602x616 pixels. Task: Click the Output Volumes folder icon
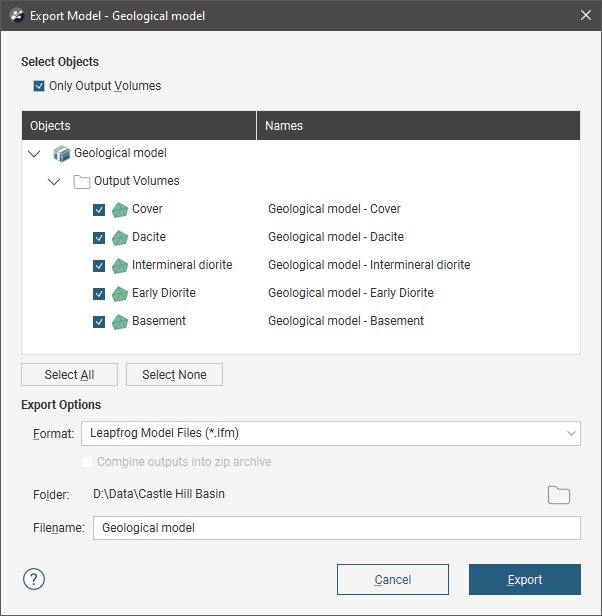82,182
